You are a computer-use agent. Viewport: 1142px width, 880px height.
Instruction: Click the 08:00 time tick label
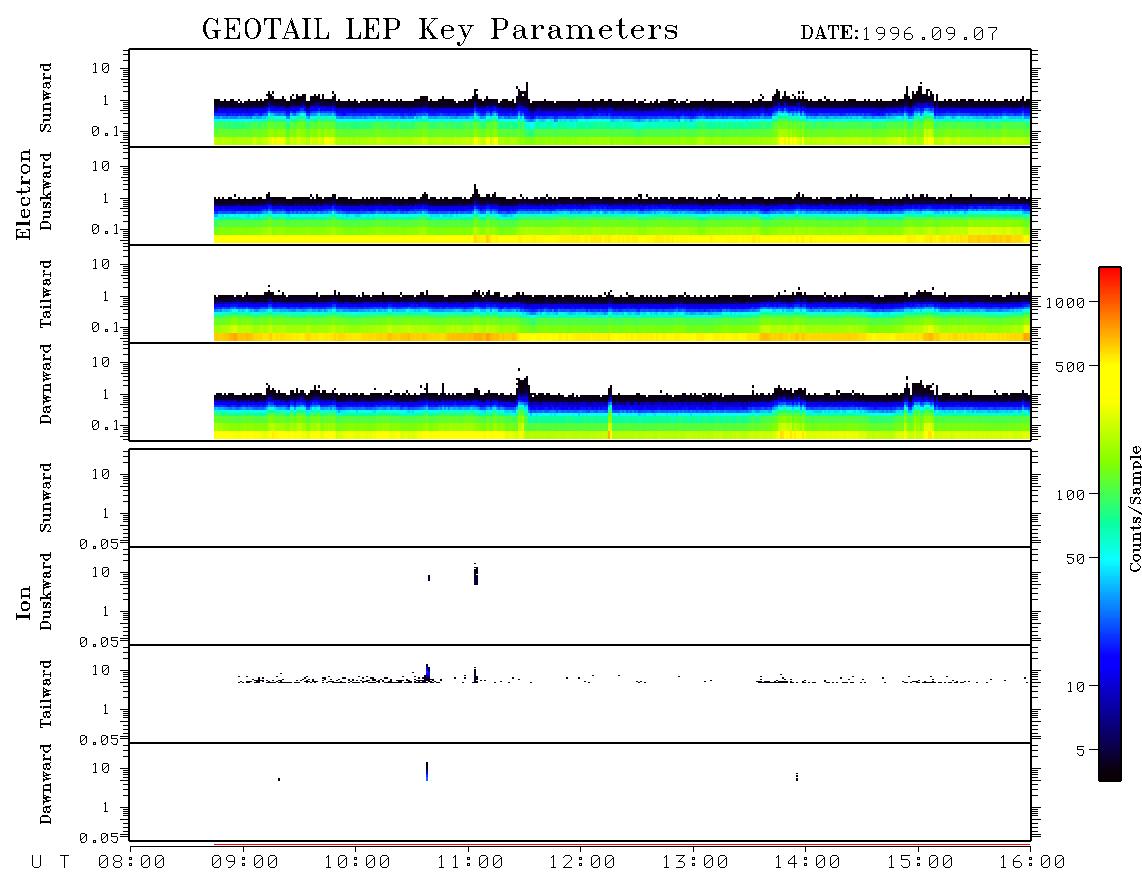(132, 863)
